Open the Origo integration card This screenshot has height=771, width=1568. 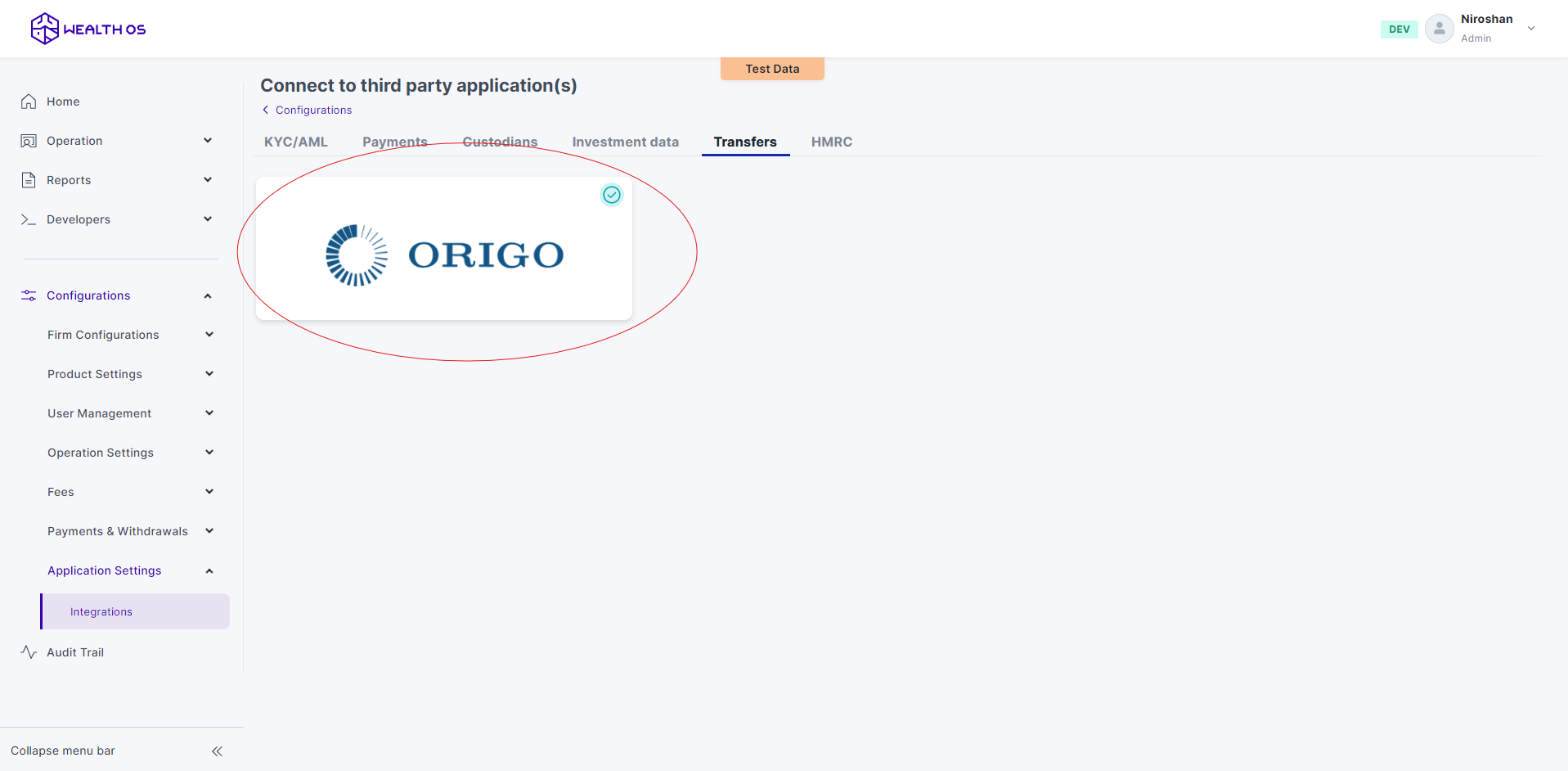click(x=444, y=248)
